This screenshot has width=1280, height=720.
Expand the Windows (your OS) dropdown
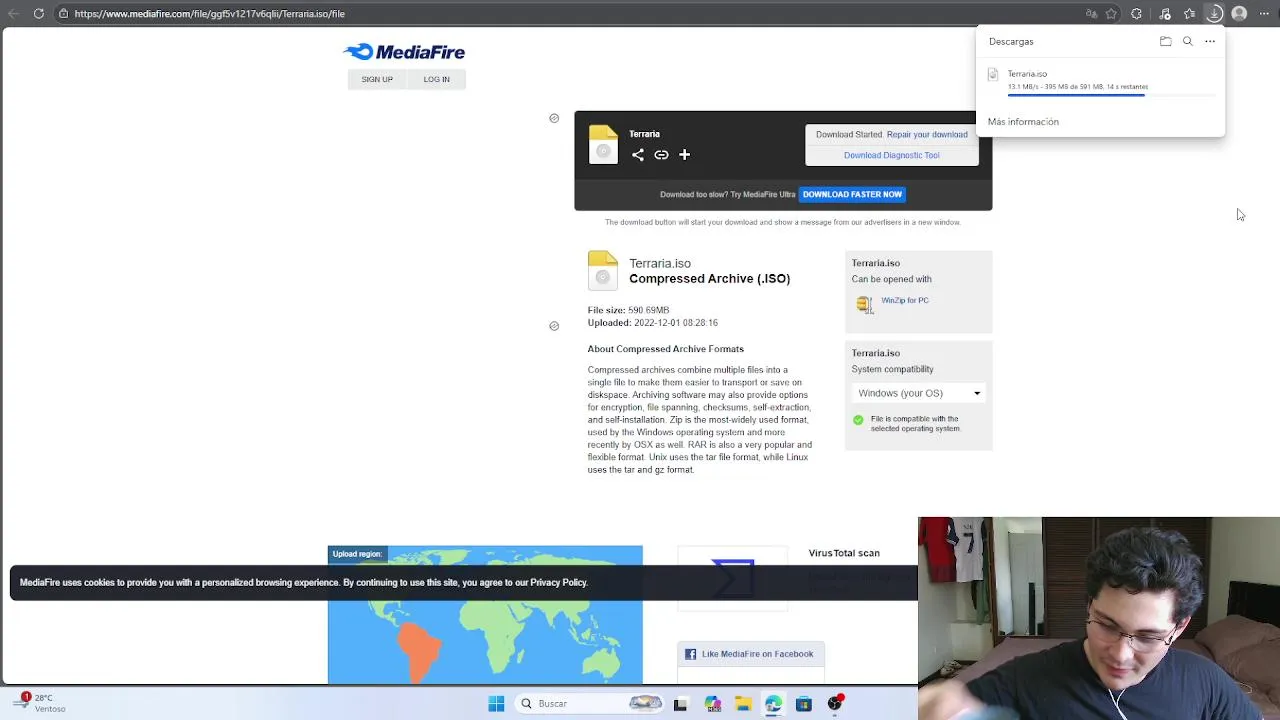919,393
